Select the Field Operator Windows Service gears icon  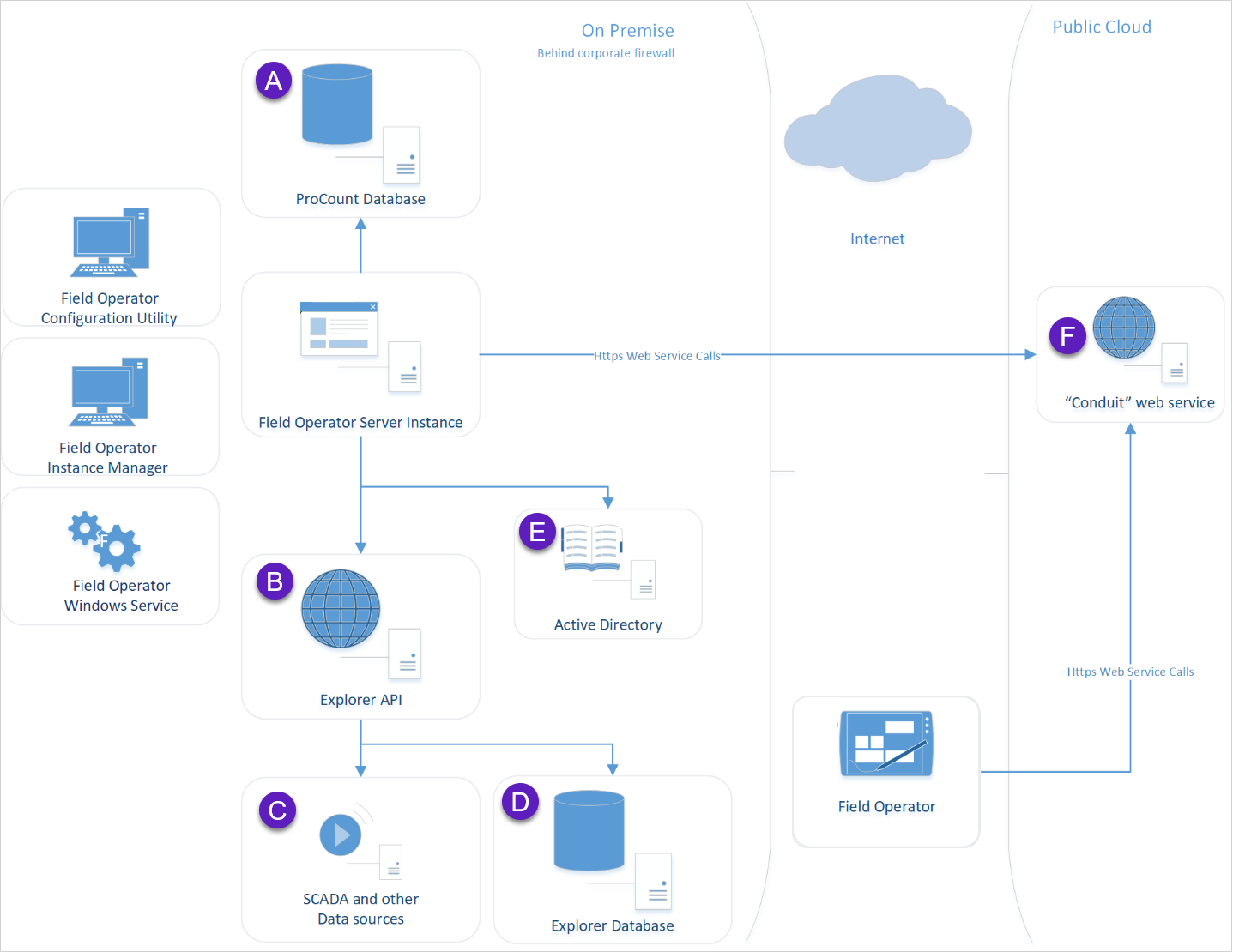point(105,541)
